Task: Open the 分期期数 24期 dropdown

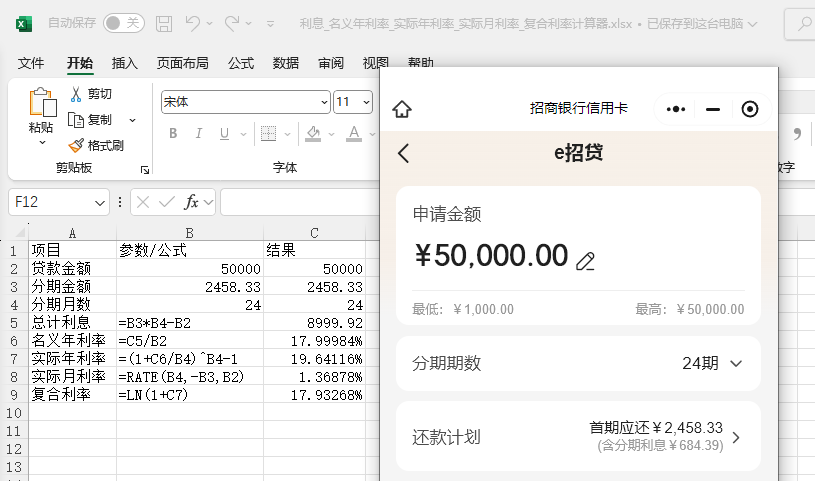Action: [712, 363]
